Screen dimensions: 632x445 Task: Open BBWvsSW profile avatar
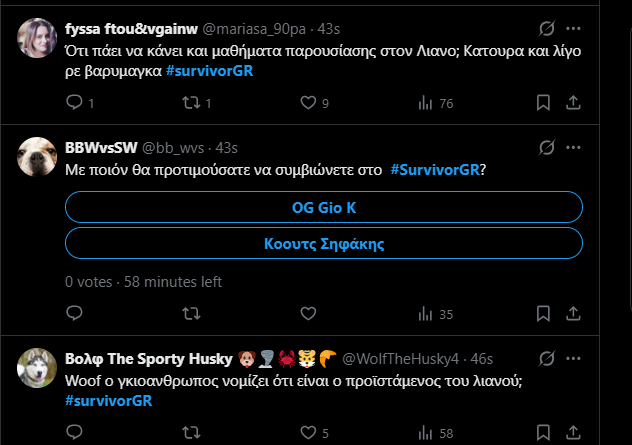(36, 153)
